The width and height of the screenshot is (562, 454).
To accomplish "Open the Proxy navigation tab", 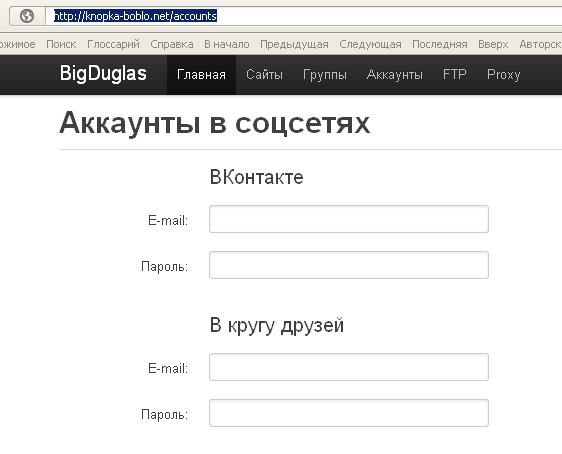I will pos(503,75).
